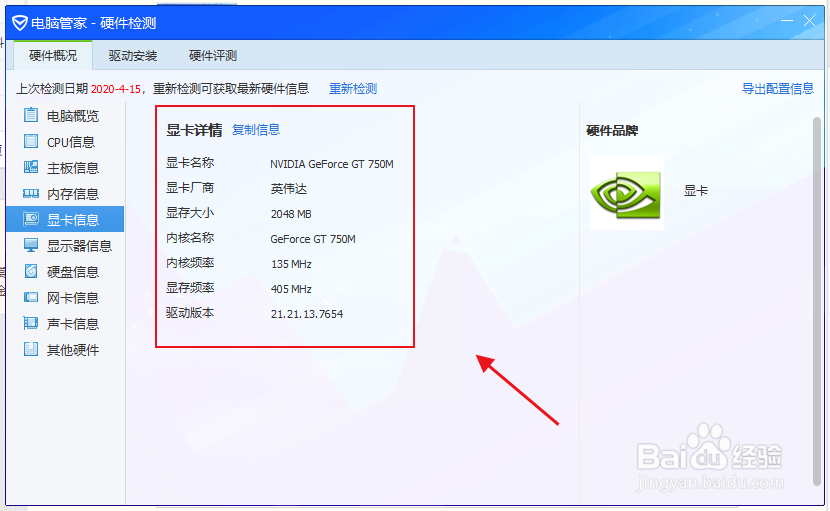830x511 pixels.
Task: Click the 显存大小 label
Action: point(190,212)
